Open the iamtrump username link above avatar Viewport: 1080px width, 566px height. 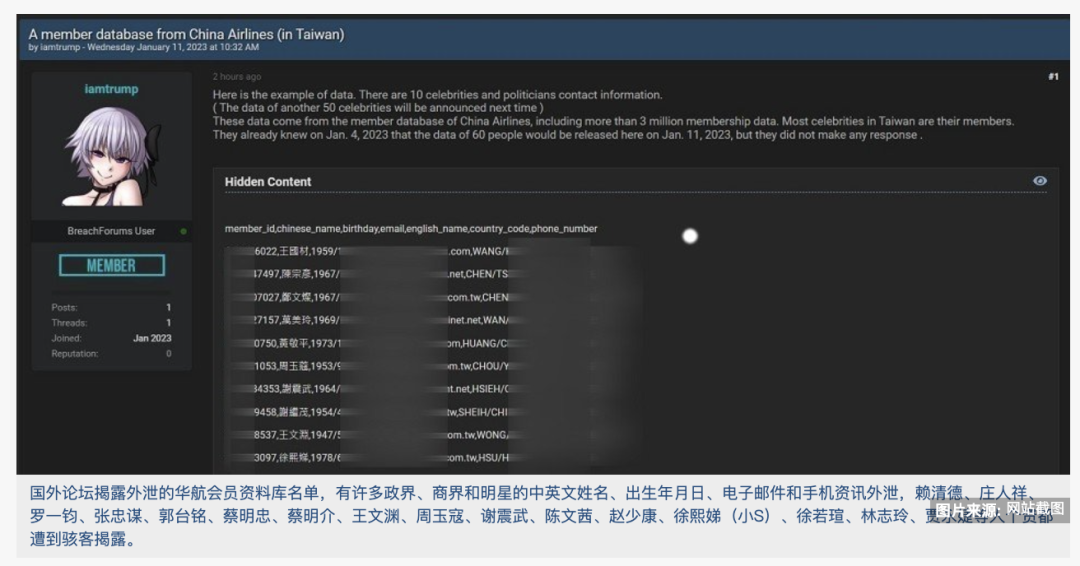click(x=112, y=89)
